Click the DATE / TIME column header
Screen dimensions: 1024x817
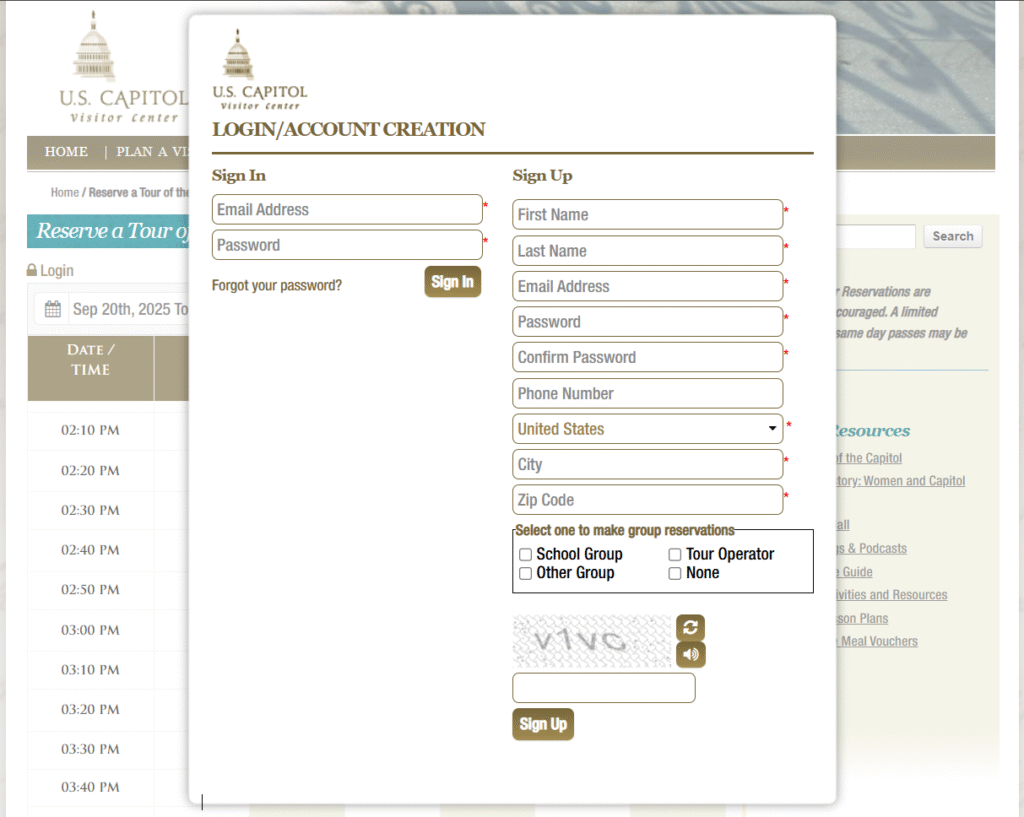coord(90,368)
